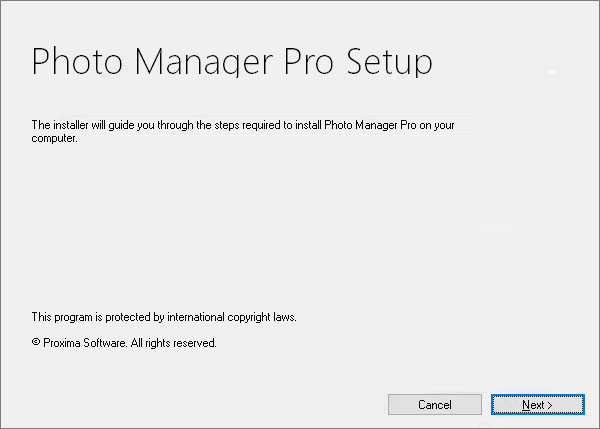Click the underlined N on the Next button
The width and height of the screenshot is (600, 429).
click(x=526, y=405)
